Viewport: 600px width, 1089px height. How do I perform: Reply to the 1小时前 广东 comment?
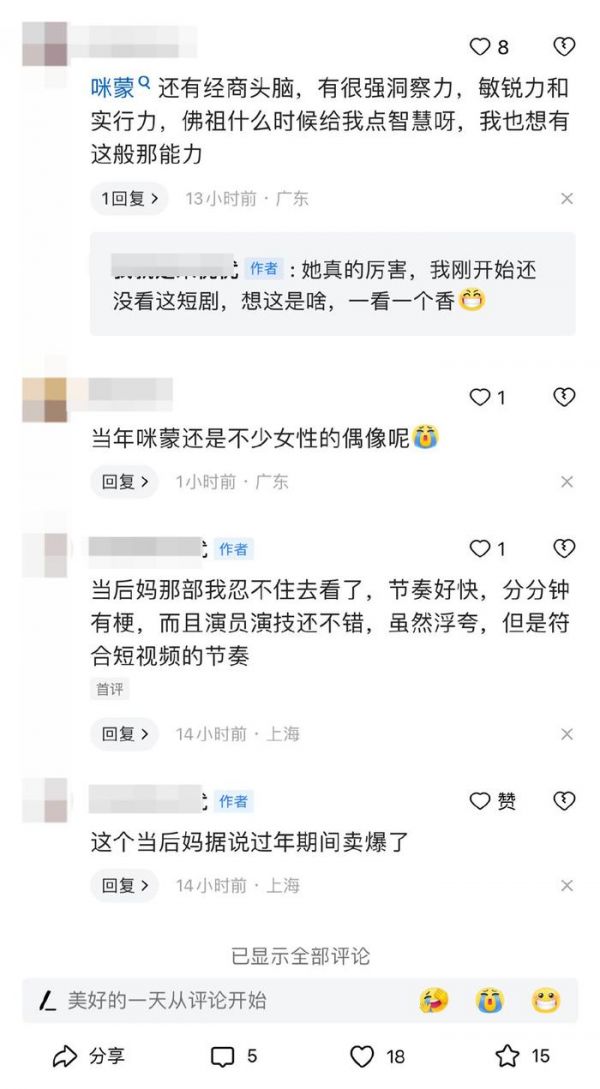124,481
